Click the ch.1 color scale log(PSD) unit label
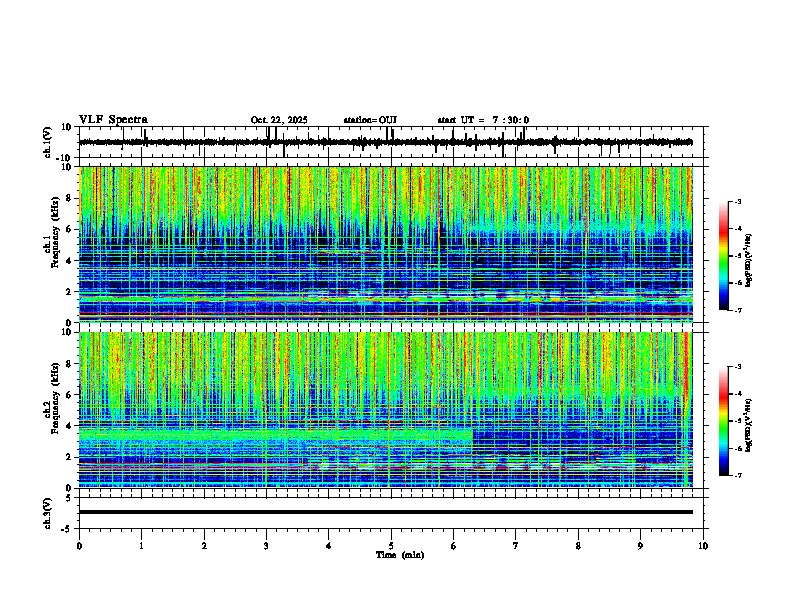The width and height of the screenshot is (792, 612). (748, 261)
